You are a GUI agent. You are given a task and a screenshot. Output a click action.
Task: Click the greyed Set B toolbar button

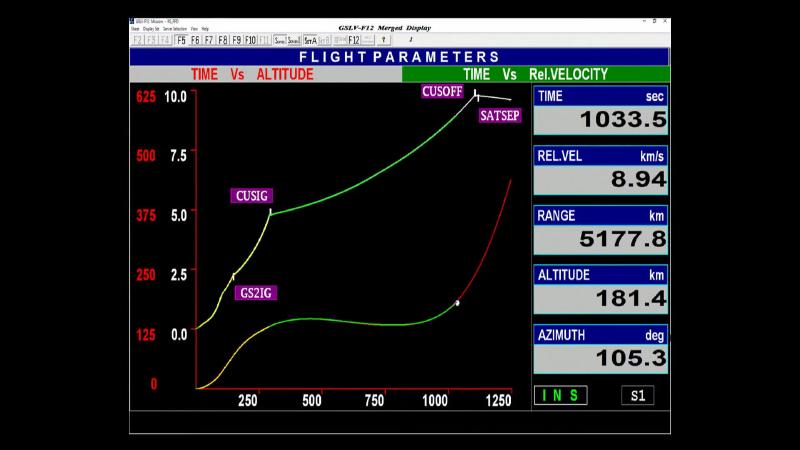tap(324, 40)
